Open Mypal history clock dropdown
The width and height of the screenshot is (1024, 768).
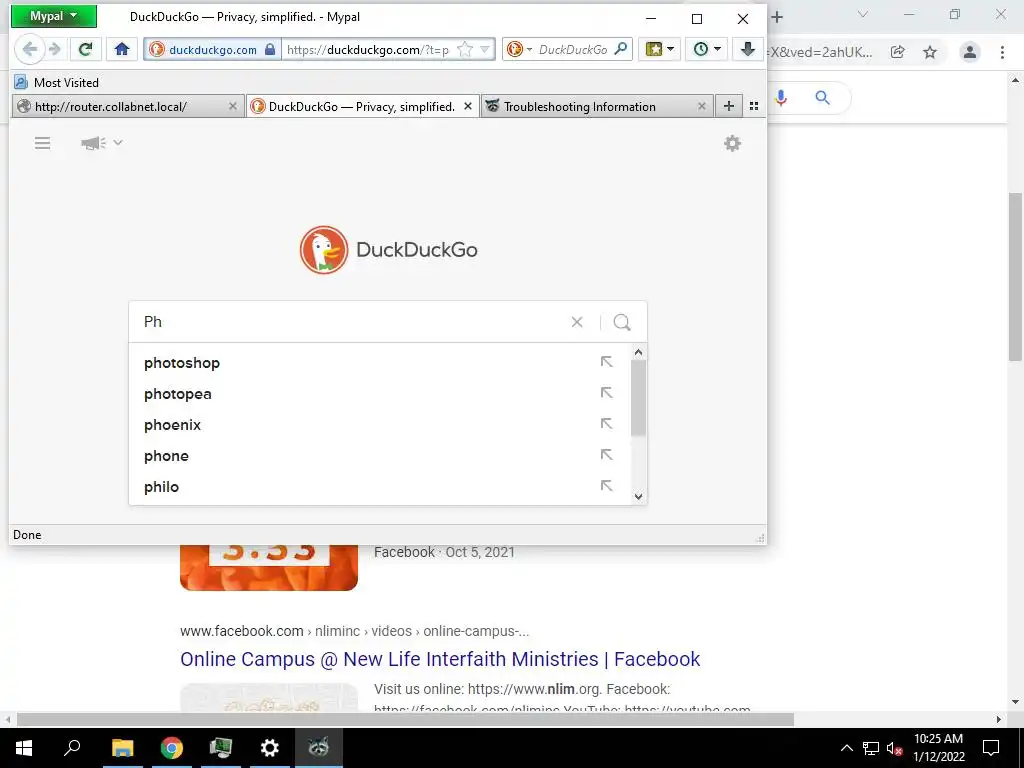coord(706,49)
